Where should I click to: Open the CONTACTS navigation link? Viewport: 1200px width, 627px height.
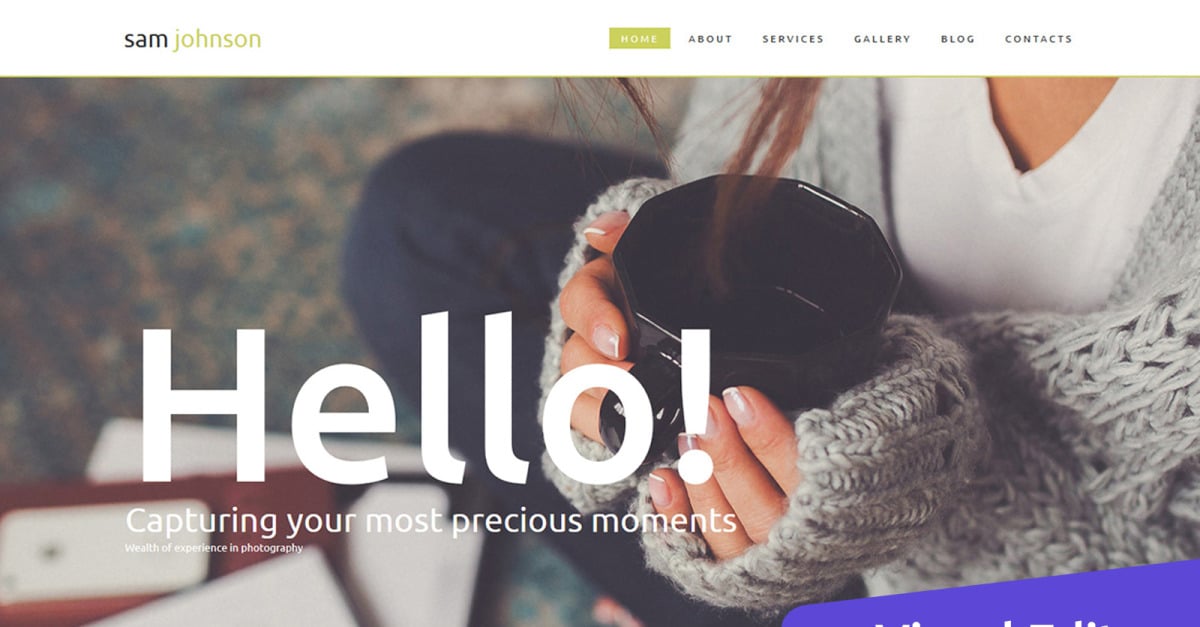pyautogui.click(x=1038, y=39)
